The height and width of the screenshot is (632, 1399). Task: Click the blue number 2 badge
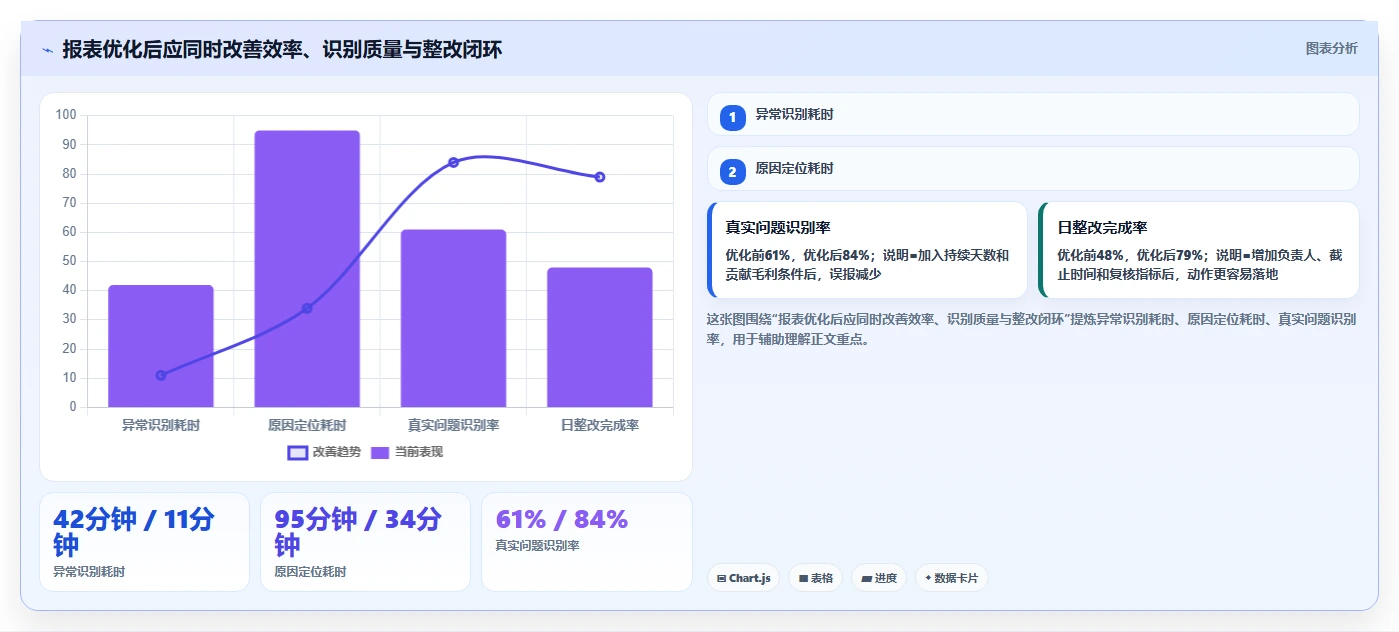732,172
